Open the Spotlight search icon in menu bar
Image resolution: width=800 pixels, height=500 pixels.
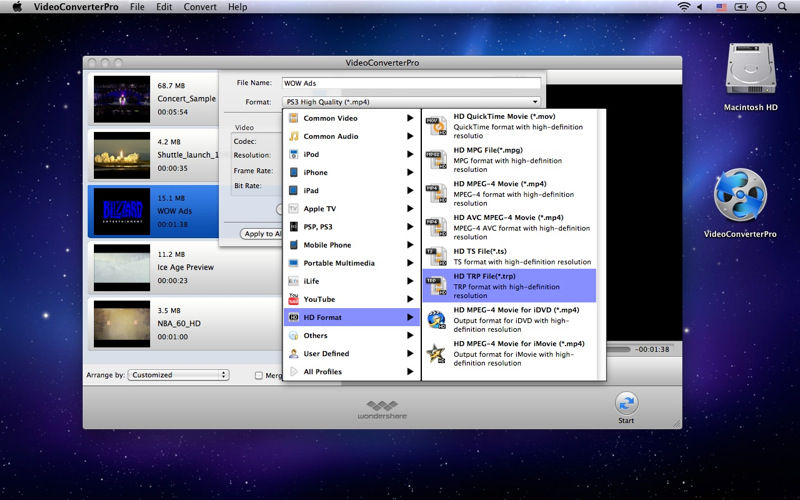[782, 7]
